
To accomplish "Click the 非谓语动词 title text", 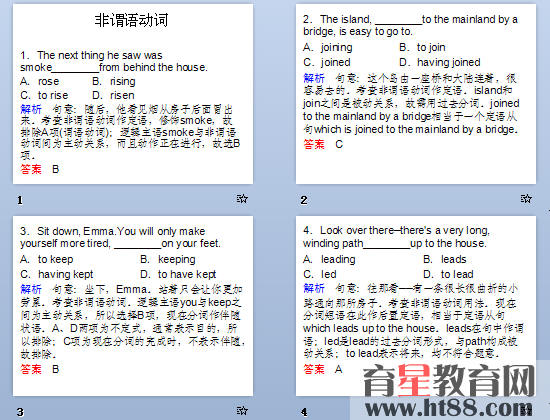I will pos(132,20).
